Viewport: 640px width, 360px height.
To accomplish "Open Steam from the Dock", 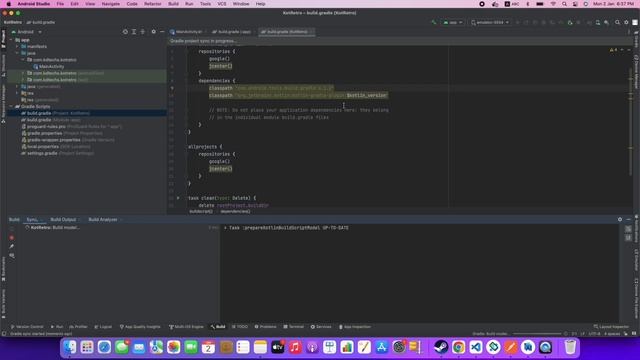I will click(x=441, y=347).
